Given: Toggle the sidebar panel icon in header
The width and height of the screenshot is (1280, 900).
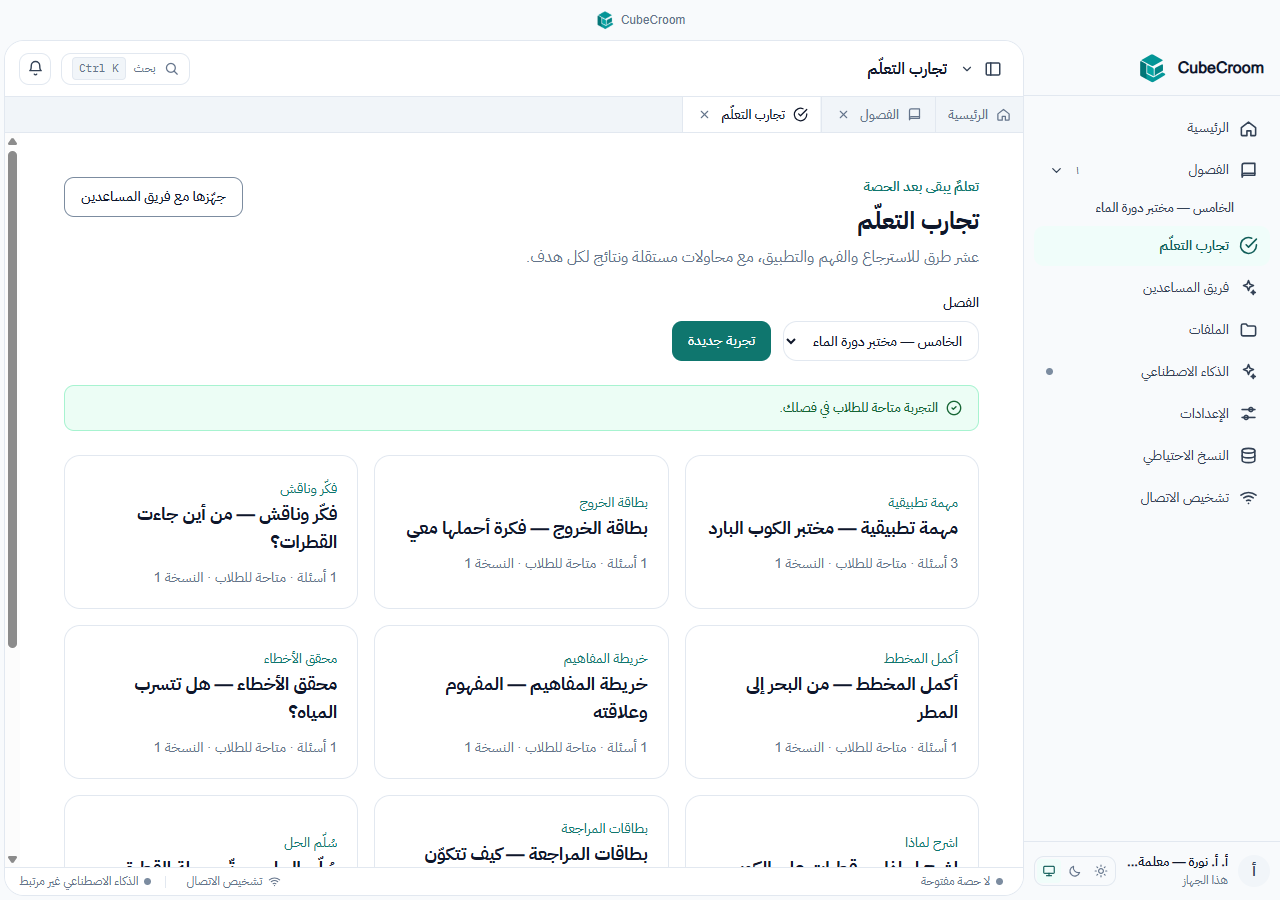Looking at the screenshot, I should [993, 69].
